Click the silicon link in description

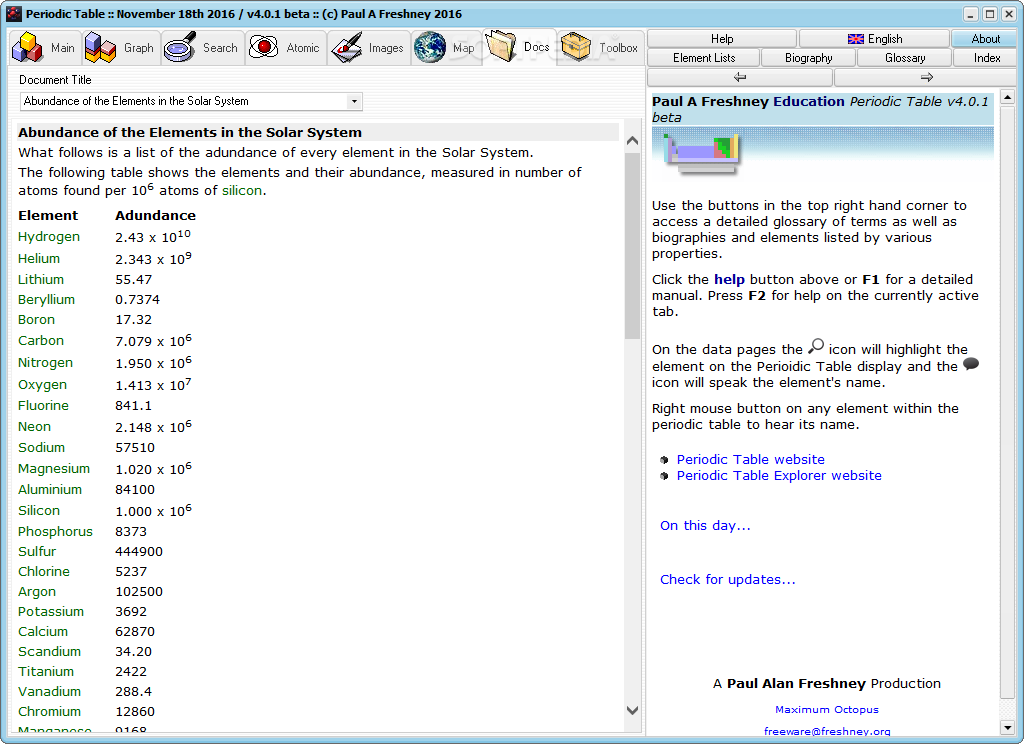point(242,191)
